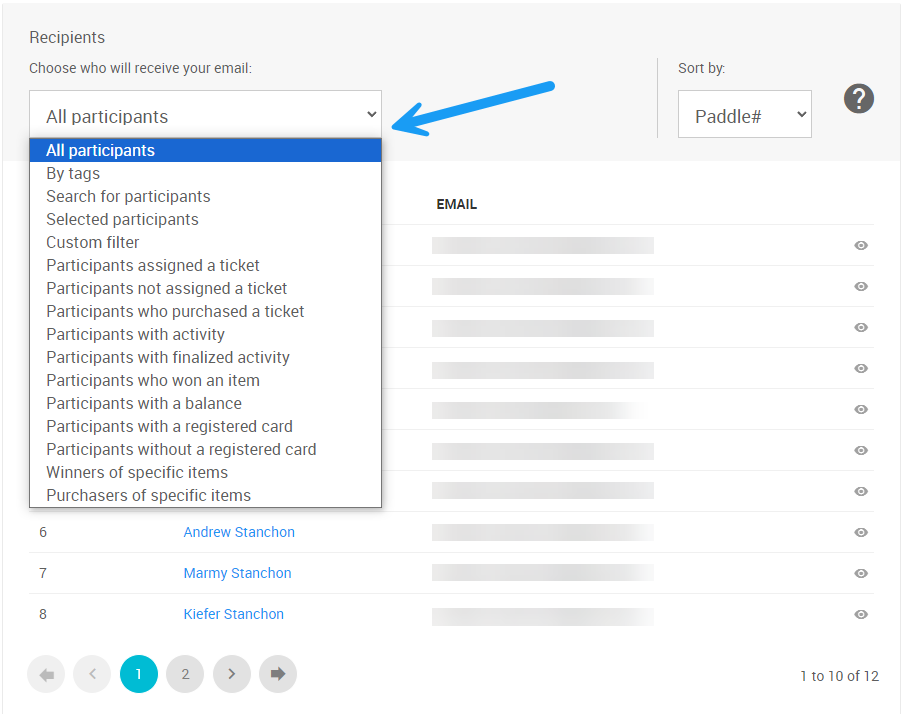
Task: Go to the first page arrow icon
Action: point(46,674)
